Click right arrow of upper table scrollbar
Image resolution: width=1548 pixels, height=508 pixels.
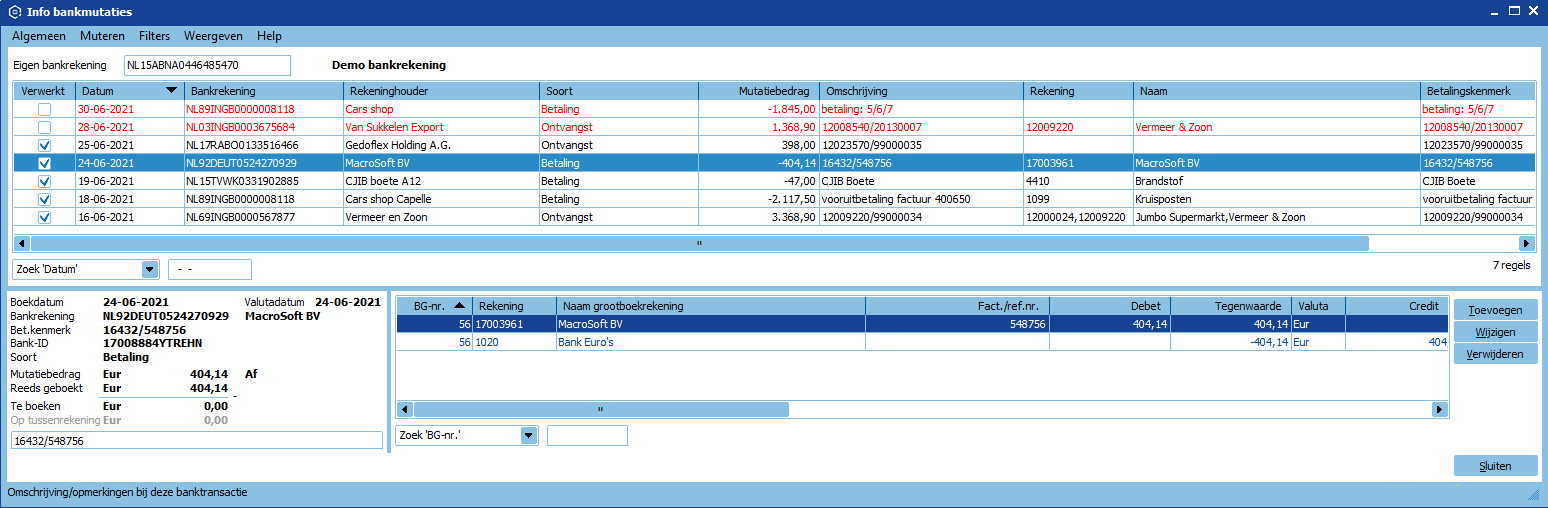(x=1526, y=243)
